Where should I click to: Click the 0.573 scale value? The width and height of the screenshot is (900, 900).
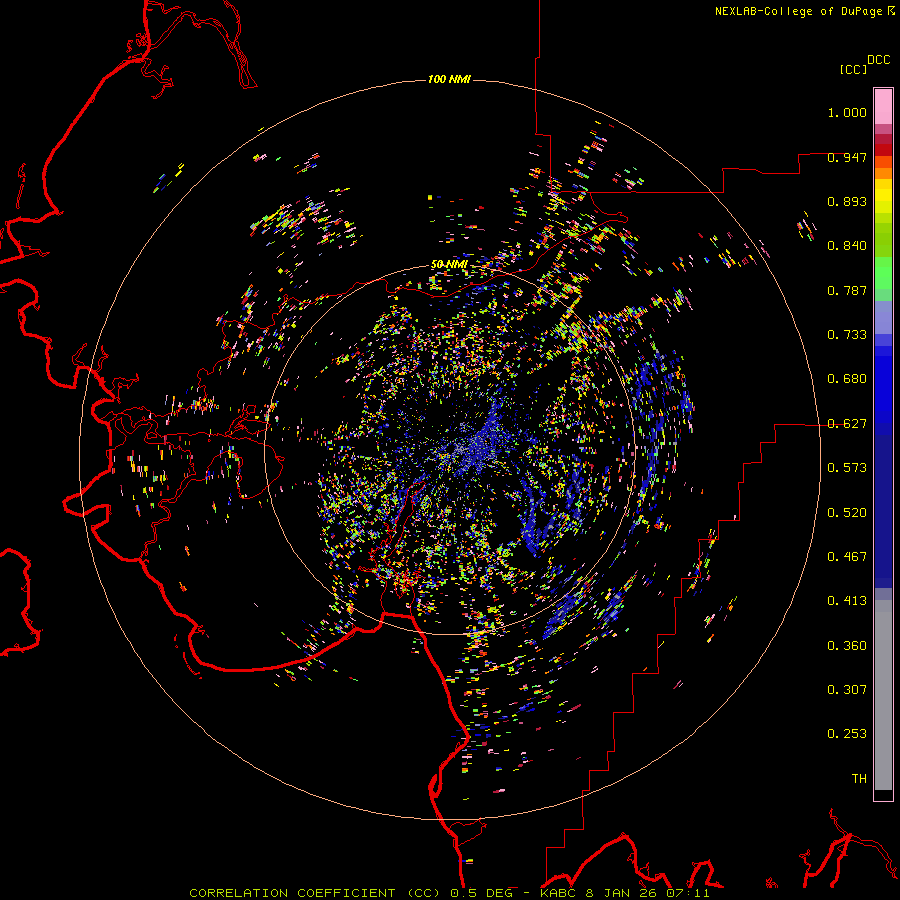tap(847, 468)
